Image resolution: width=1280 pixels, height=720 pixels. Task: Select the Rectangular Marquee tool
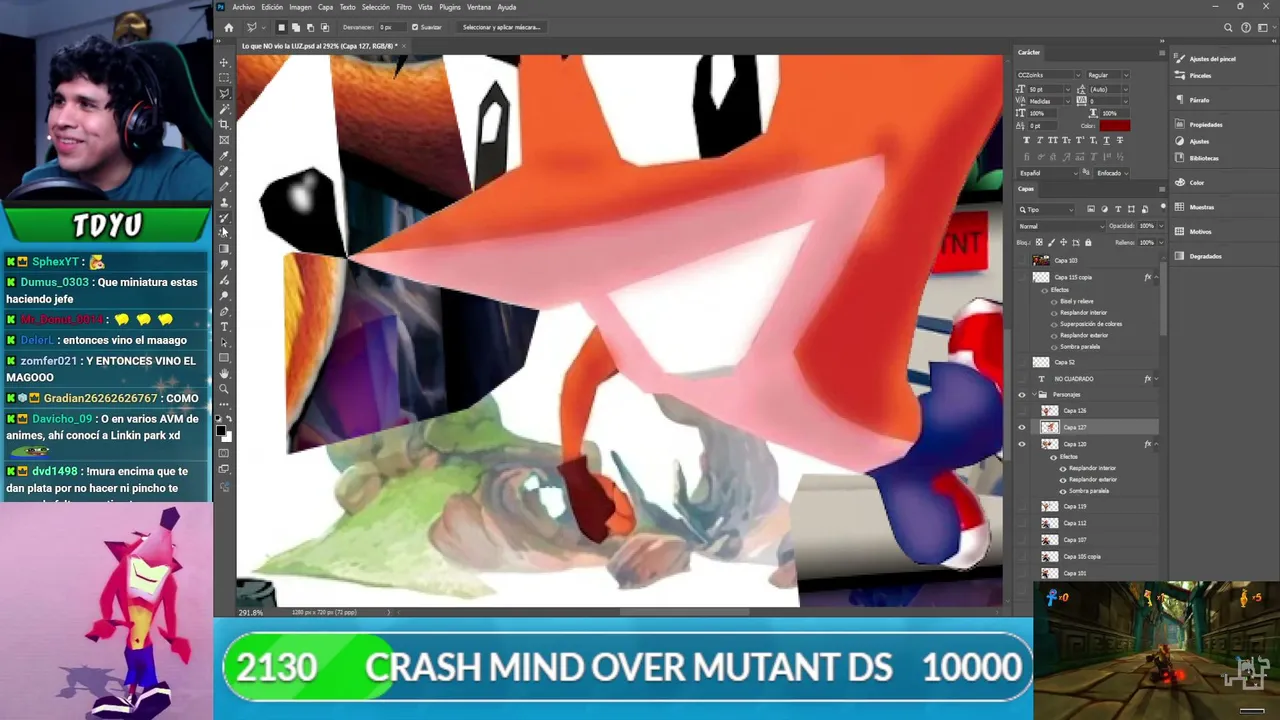[x=224, y=77]
